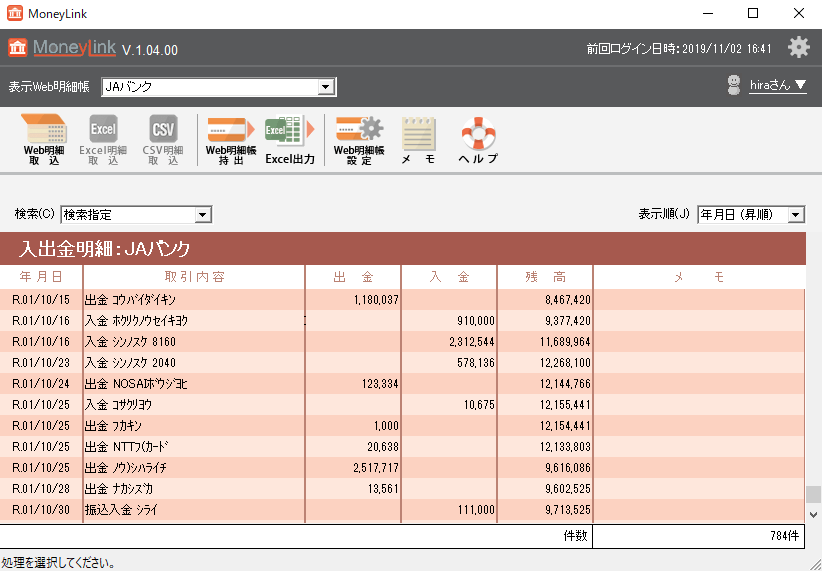Click the balance 12,268,100

click(565, 363)
